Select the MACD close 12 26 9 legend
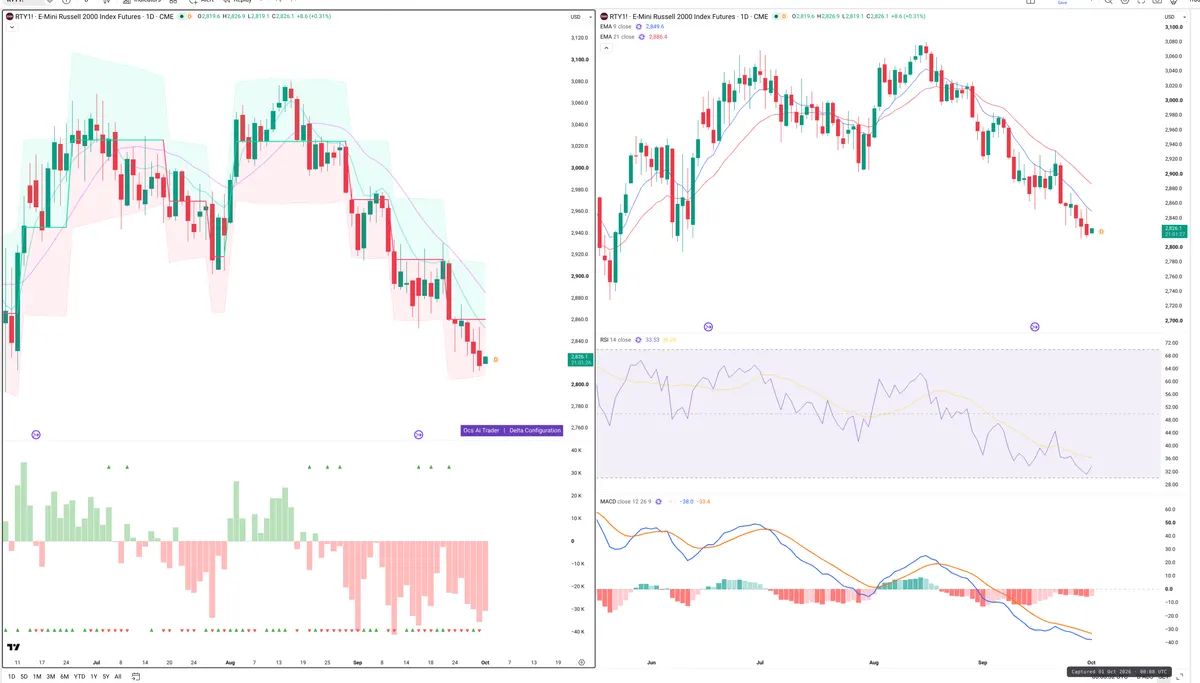The height and width of the screenshot is (683, 1200). pos(626,501)
